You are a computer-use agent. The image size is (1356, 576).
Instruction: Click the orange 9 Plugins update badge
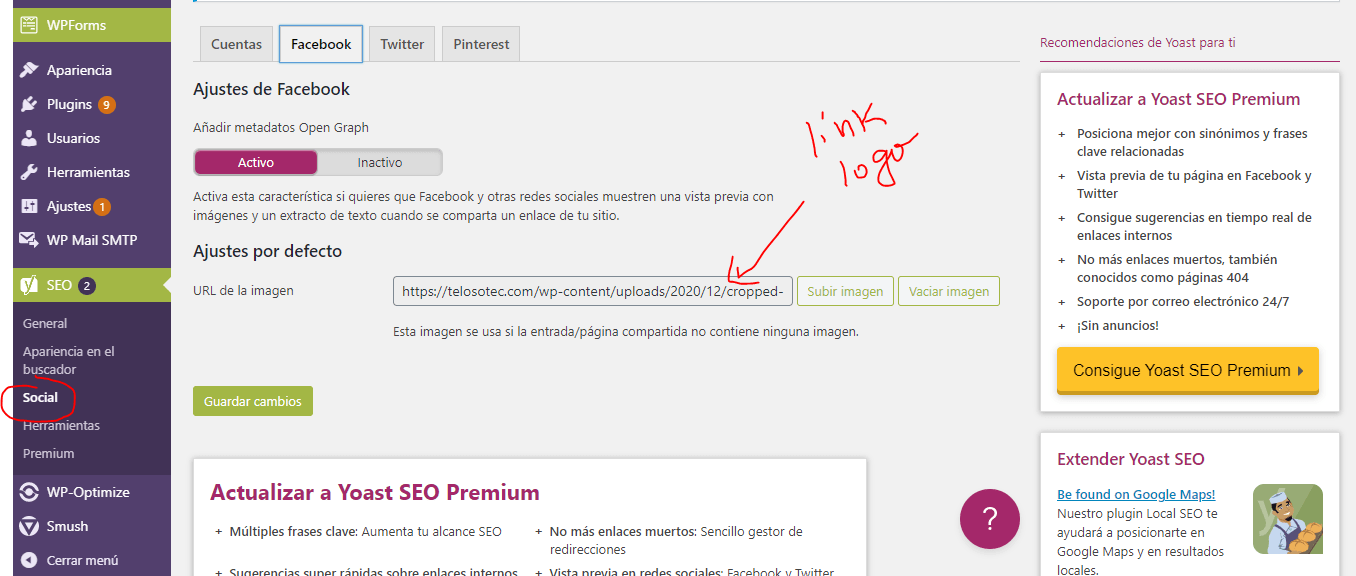click(x=106, y=104)
